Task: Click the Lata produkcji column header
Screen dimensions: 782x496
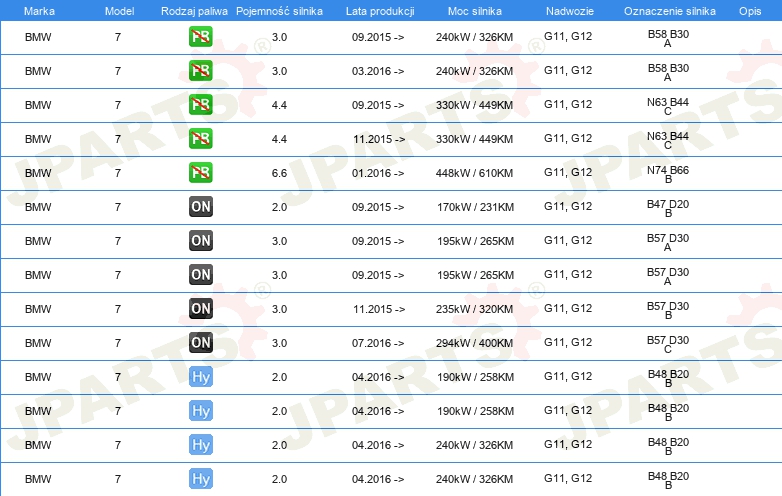Action: click(380, 11)
